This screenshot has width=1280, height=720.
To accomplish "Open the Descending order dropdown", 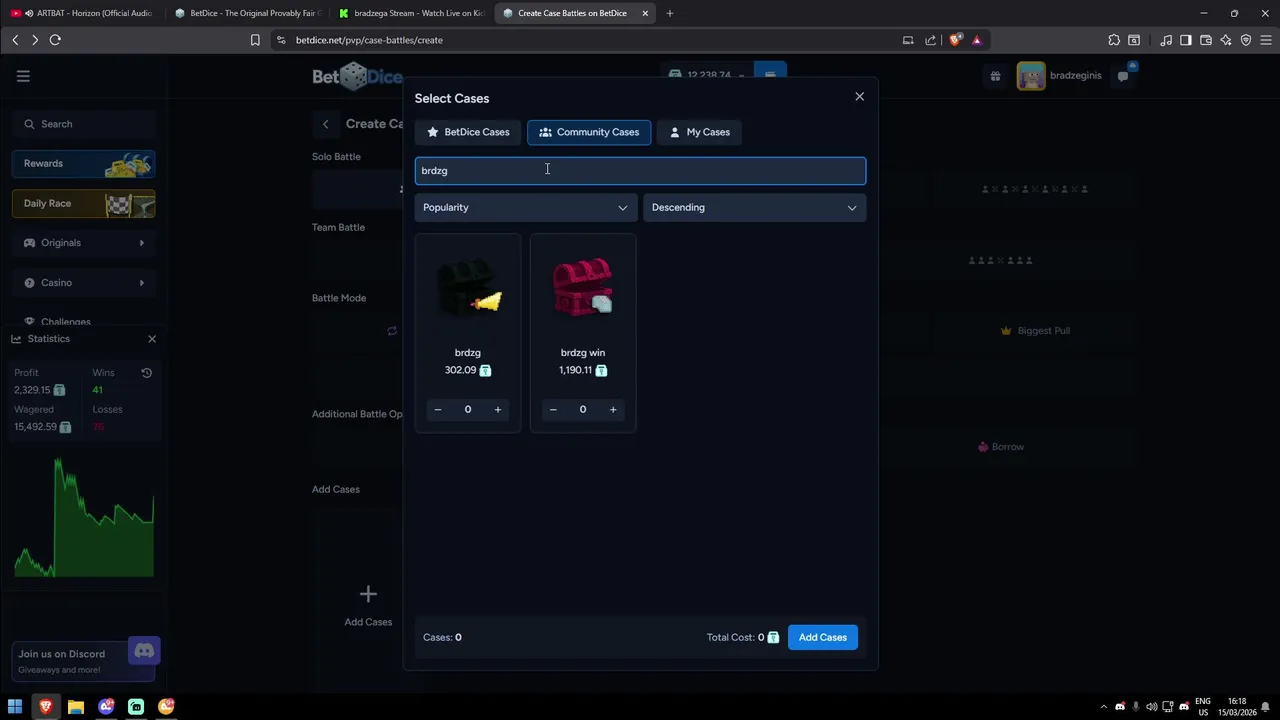I will click(754, 208).
